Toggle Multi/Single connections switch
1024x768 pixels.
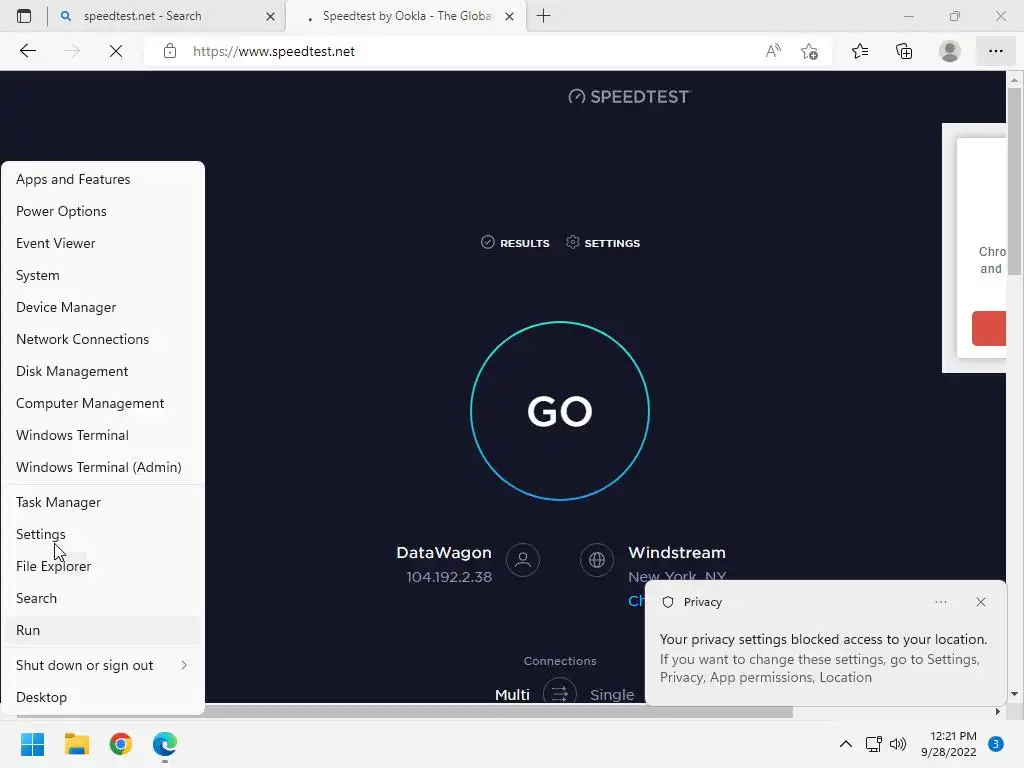[x=560, y=692]
